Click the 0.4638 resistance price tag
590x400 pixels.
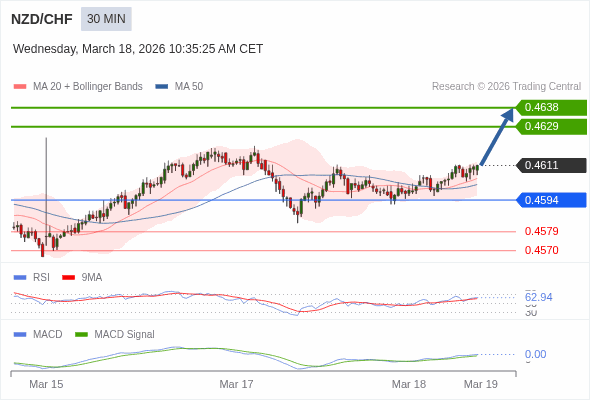point(551,108)
